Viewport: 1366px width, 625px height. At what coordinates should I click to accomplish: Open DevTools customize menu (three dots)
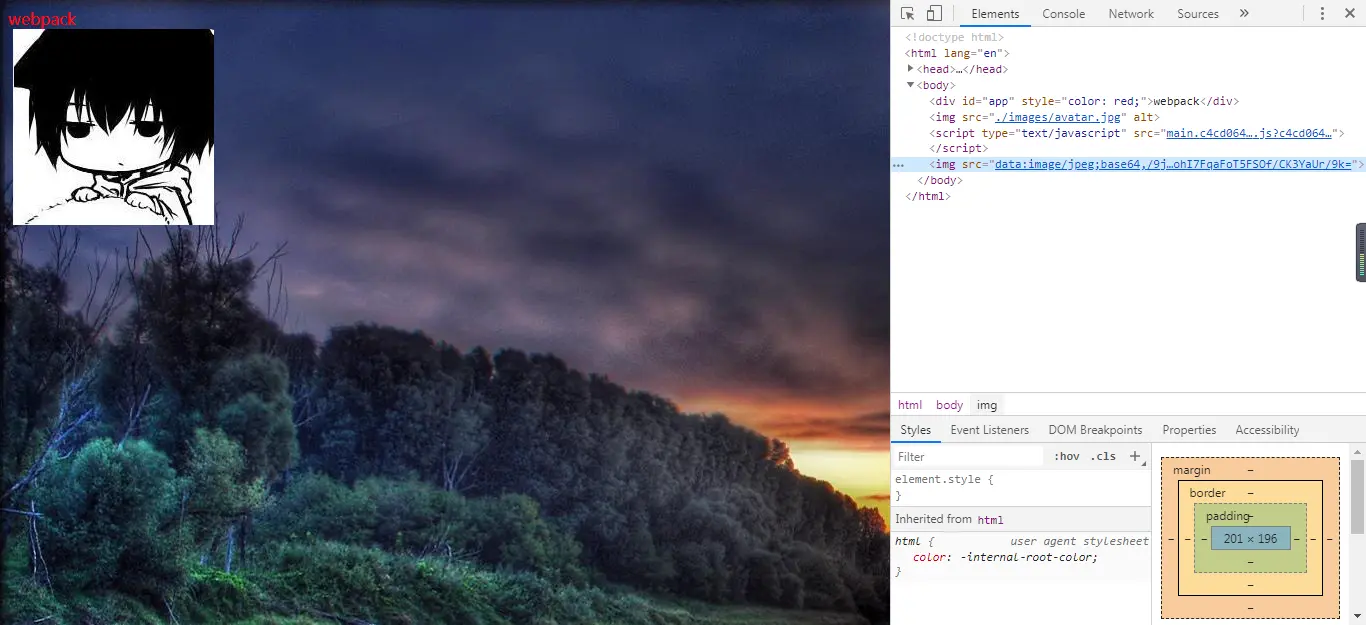click(1322, 14)
